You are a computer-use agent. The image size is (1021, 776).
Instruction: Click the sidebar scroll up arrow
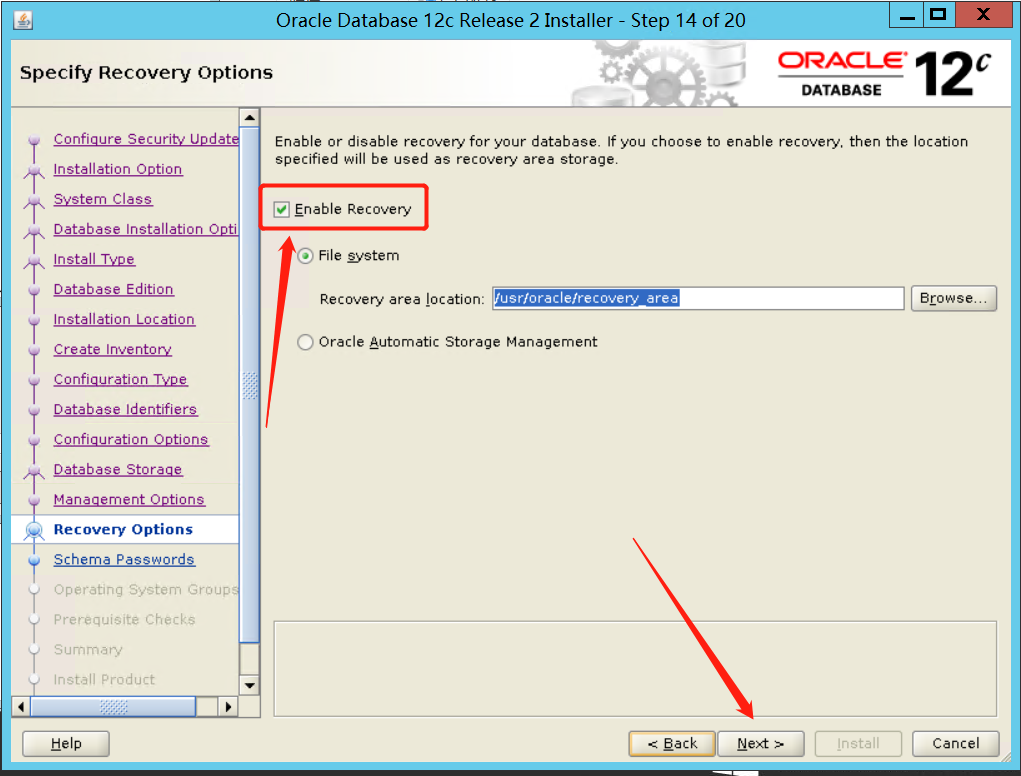[249, 118]
